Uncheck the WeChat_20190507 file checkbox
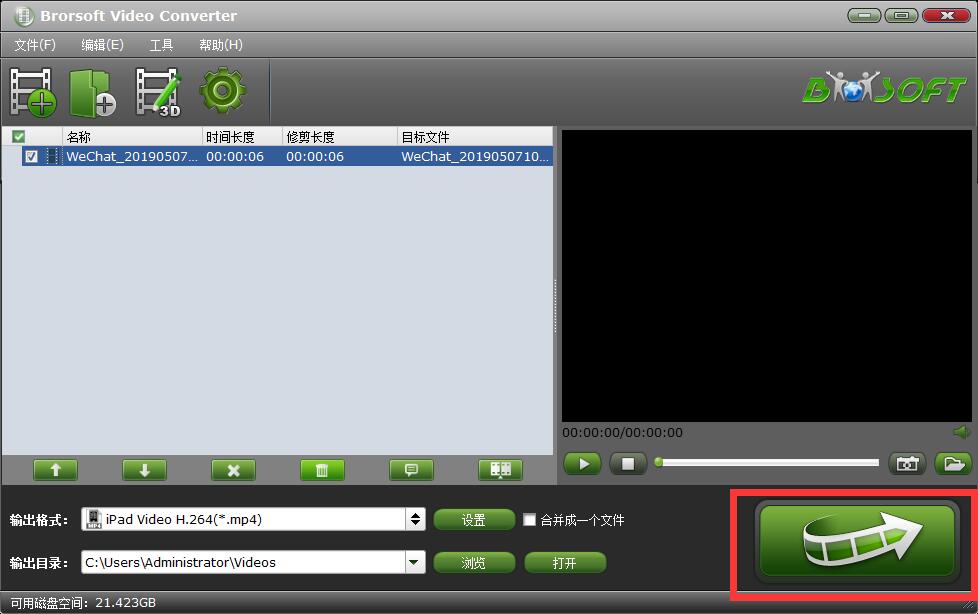978x614 pixels. click(x=34, y=156)
